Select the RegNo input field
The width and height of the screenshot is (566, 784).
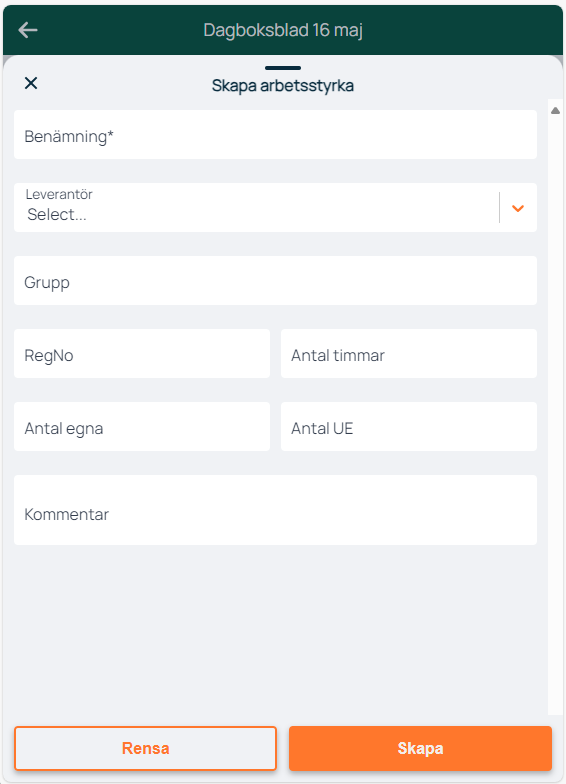pyautogui.click(x=142, y=354)
